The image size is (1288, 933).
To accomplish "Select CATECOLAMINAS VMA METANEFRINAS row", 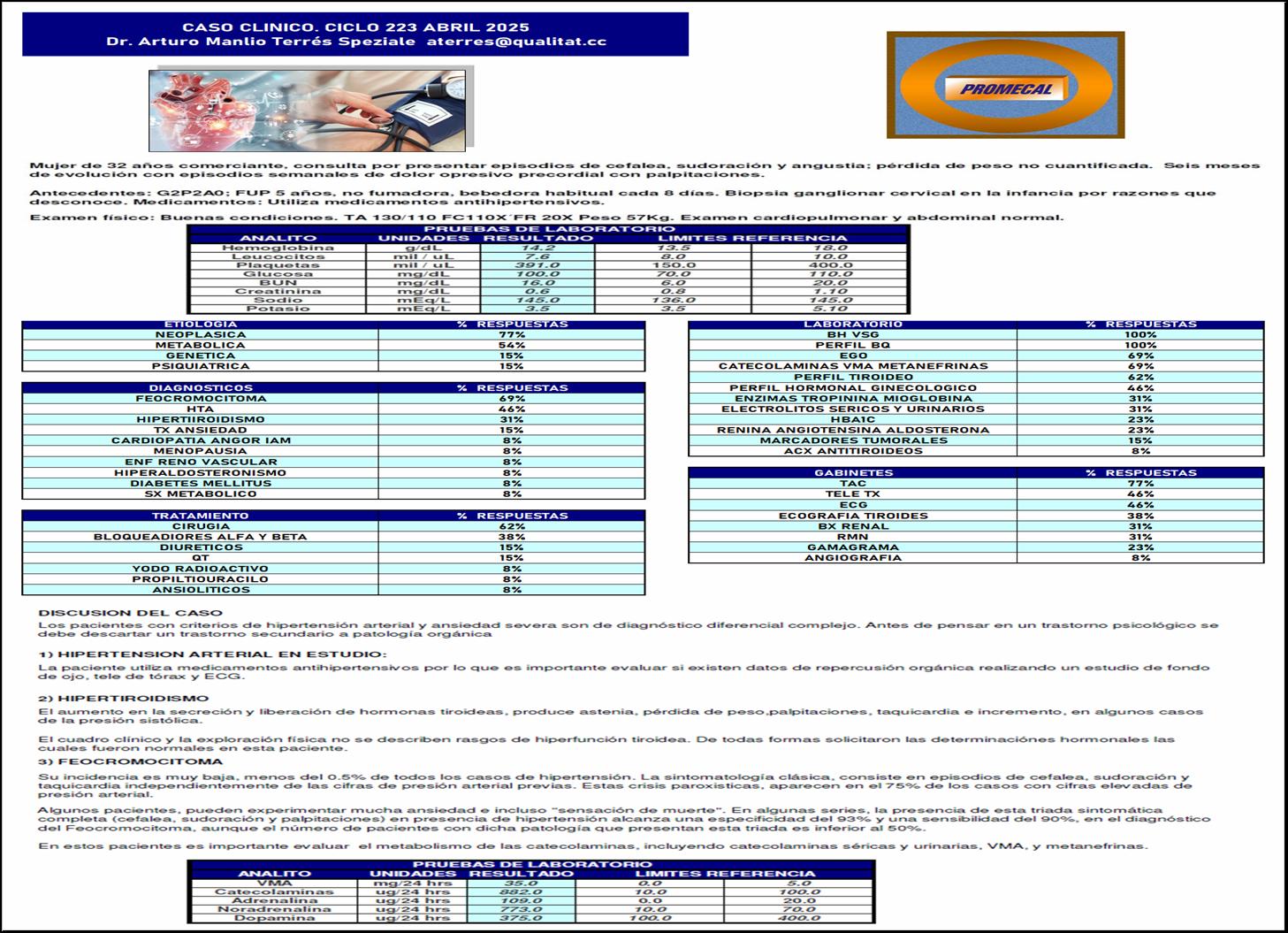I will point(976,366).
